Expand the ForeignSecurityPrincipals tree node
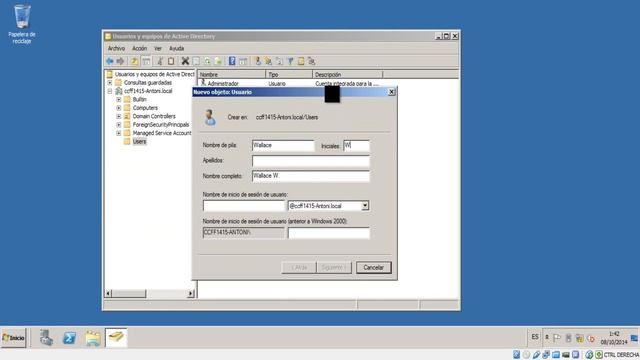The image size is (640, 360). (118, 124)
